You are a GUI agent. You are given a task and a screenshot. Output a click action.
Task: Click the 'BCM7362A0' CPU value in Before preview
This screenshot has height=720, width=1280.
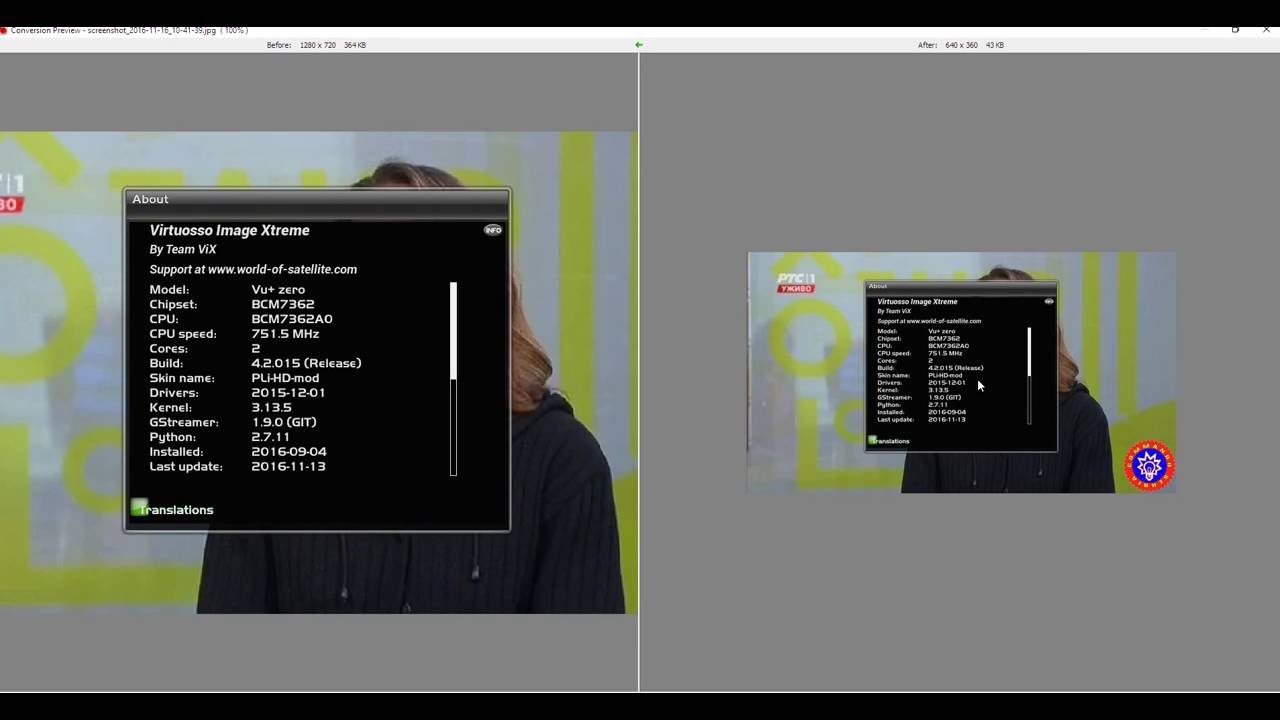[292, 319]
